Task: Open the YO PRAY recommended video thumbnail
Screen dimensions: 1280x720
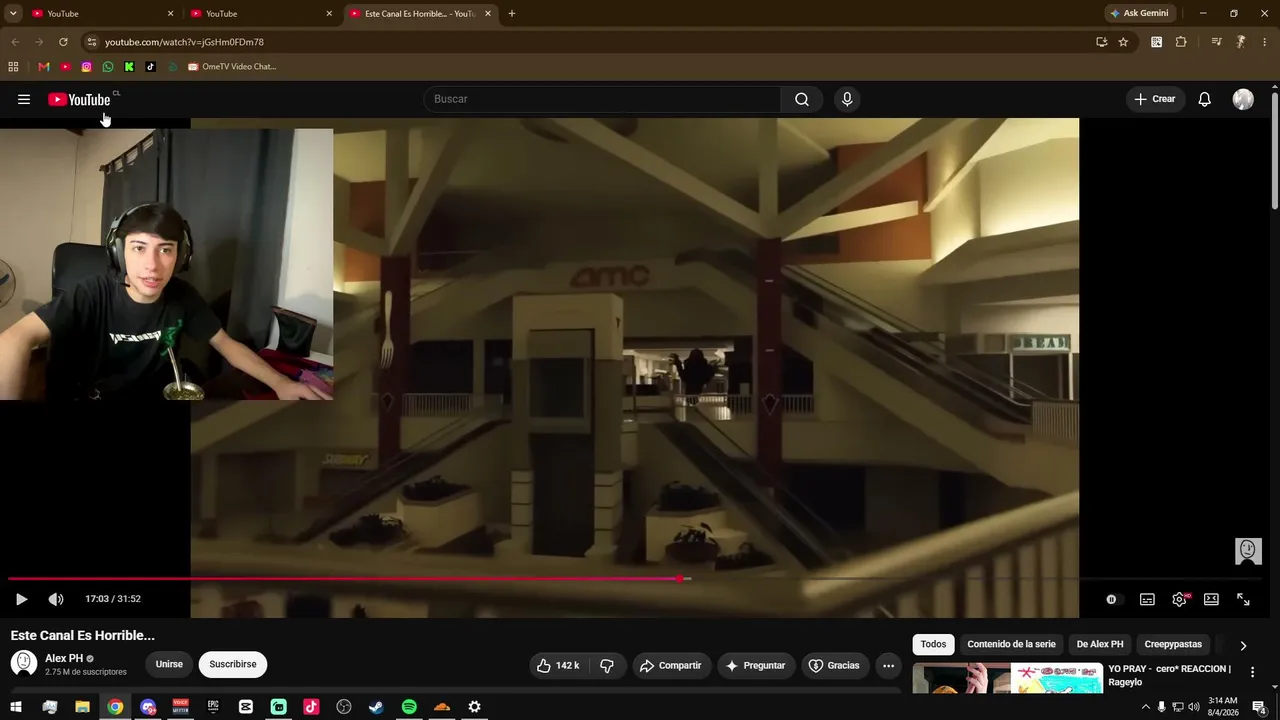Action: click(1007, 678)
